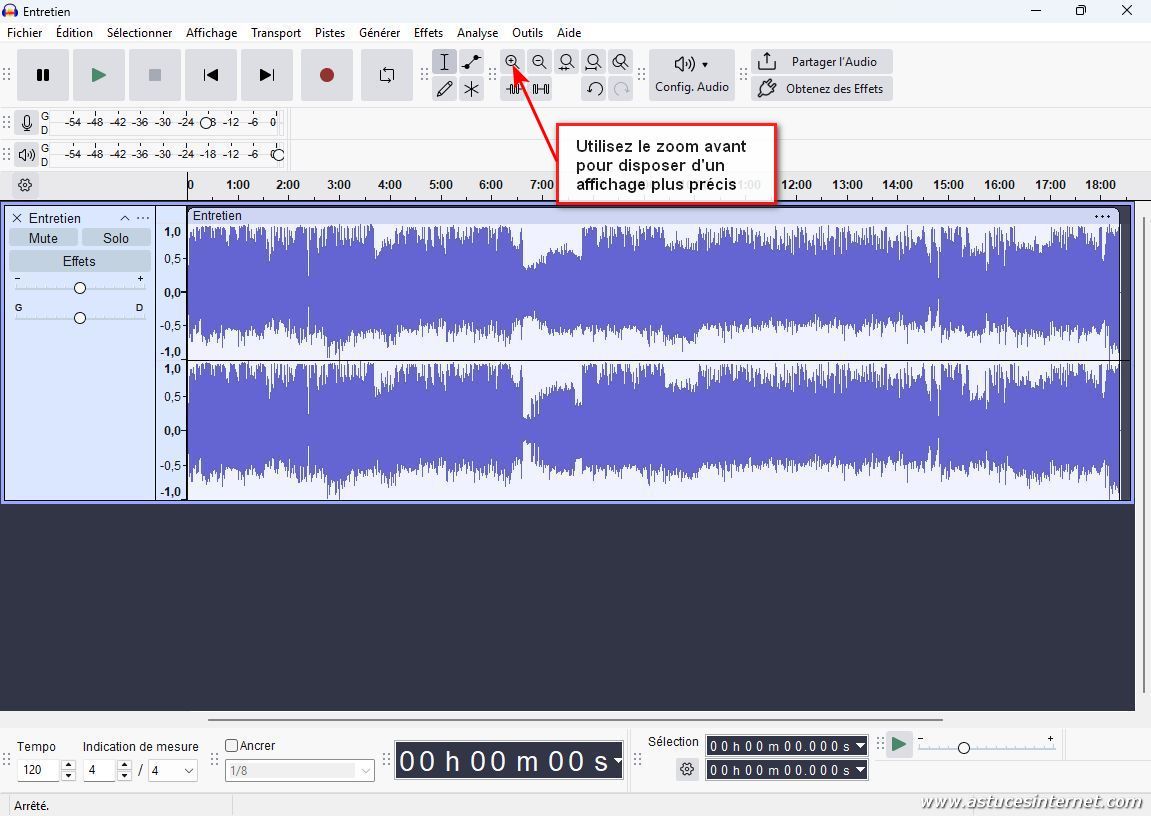Mute the Entretien track

click(43, 238)
